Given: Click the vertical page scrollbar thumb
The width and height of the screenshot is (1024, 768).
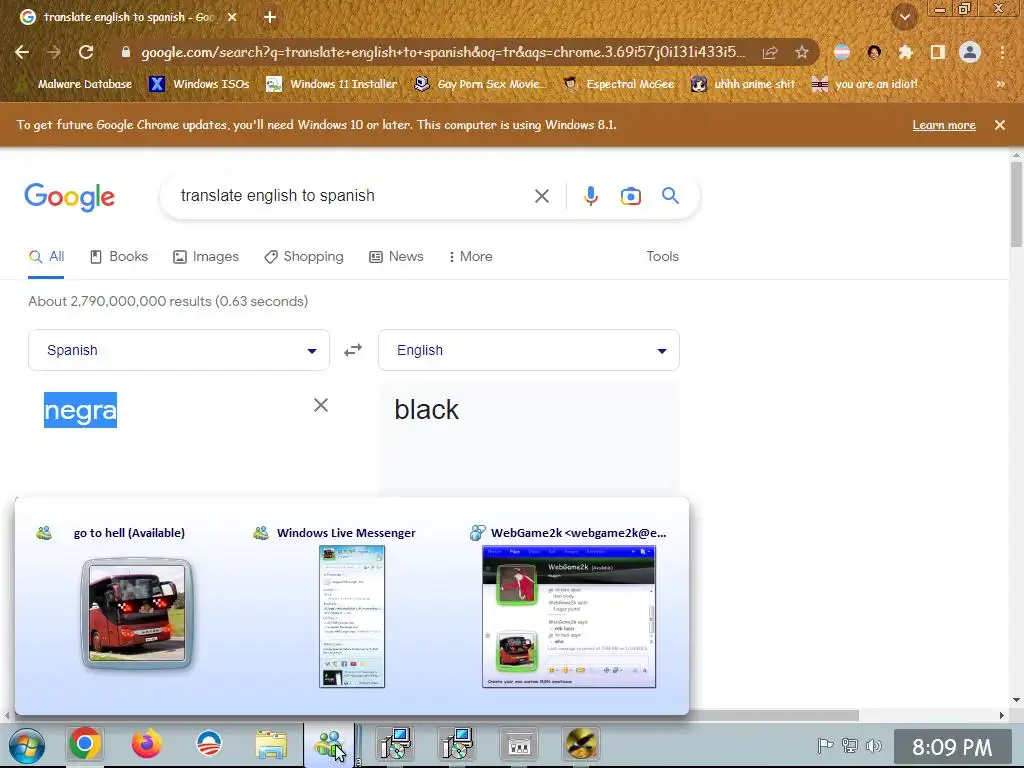Looking at the screenshot, I should [x=1016, y=204].
